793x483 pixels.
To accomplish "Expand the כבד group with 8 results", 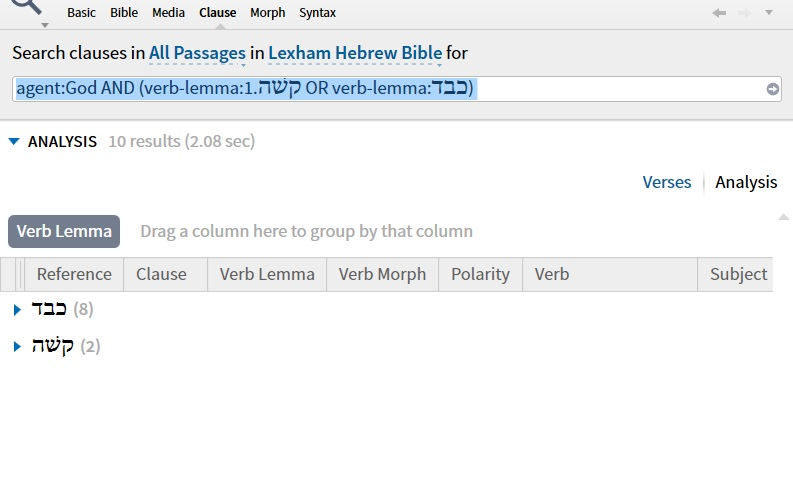I will [x=17, y=310].
